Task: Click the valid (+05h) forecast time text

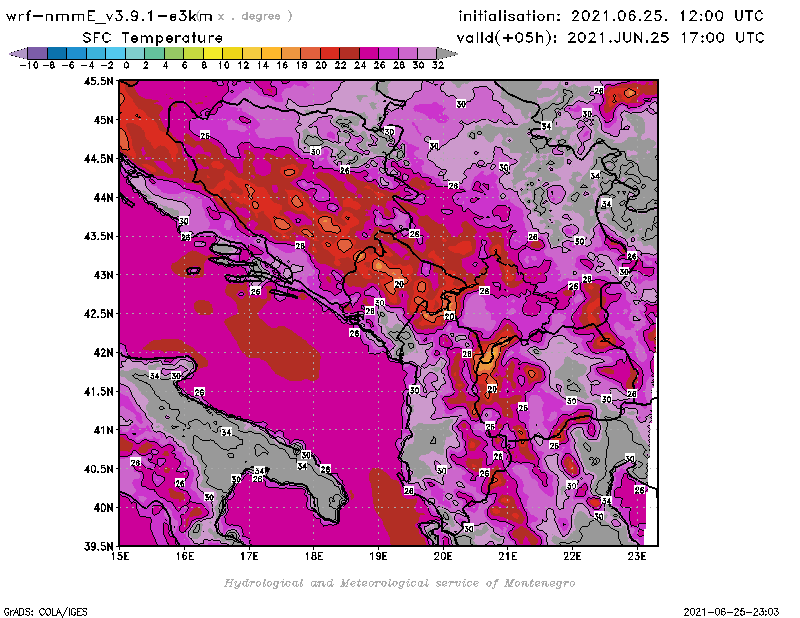Action: pos(611,37)
